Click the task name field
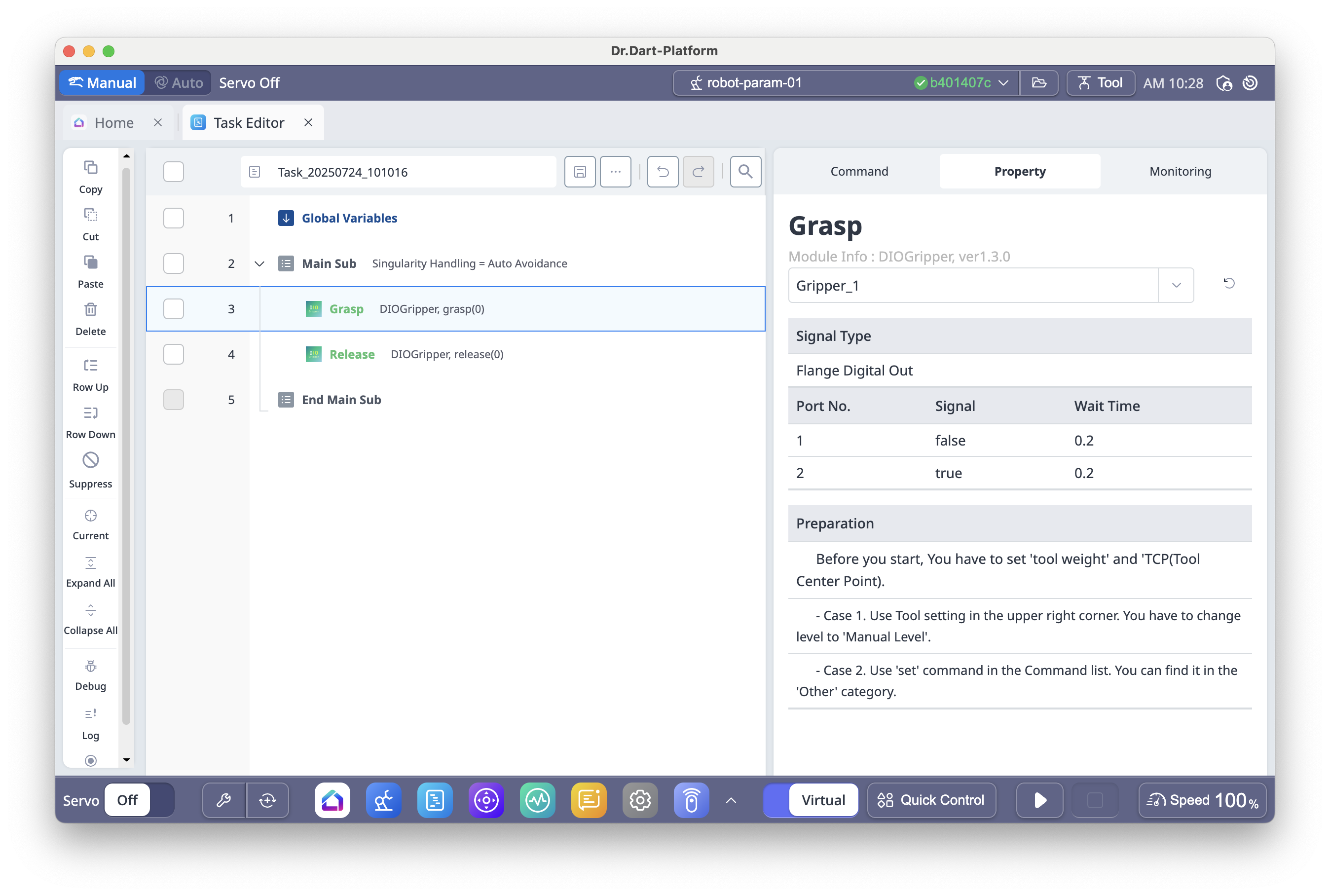Image resolution: width=1330 pixels, height=896 pixels. coord(398,172)
